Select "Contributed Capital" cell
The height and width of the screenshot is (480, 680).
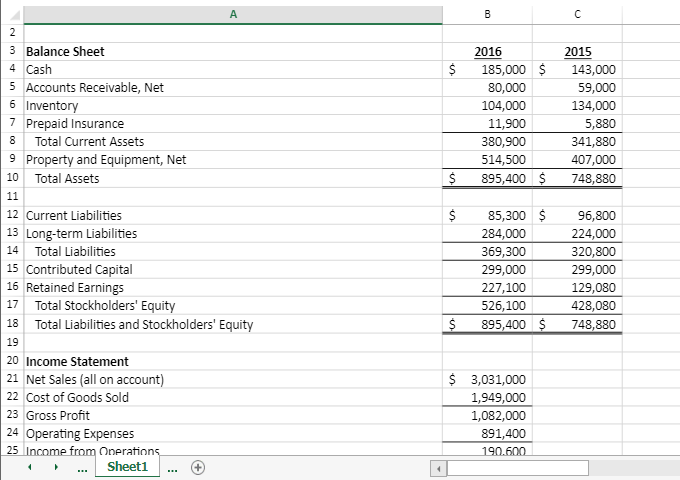click(233, 270)
